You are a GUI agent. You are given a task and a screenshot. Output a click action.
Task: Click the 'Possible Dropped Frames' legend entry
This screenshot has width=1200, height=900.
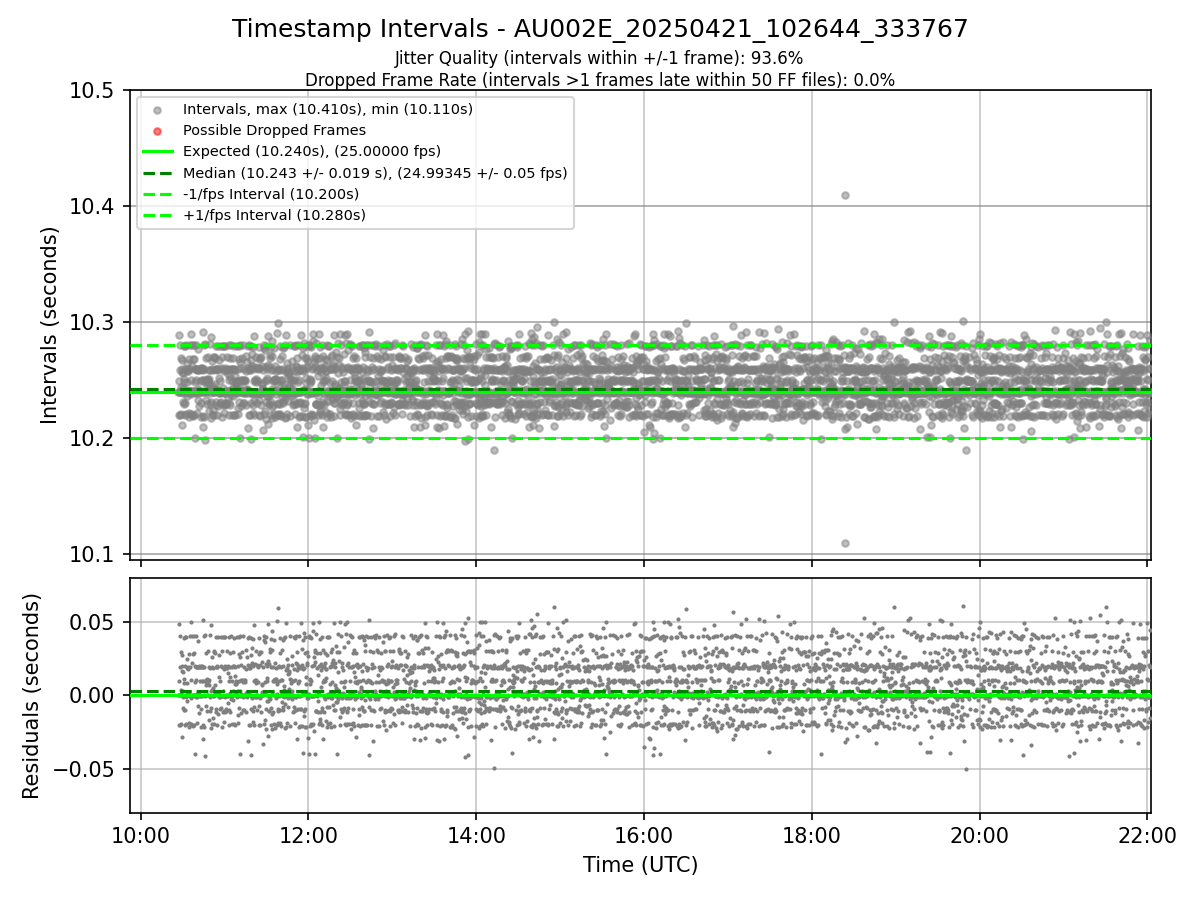[274, 130]
